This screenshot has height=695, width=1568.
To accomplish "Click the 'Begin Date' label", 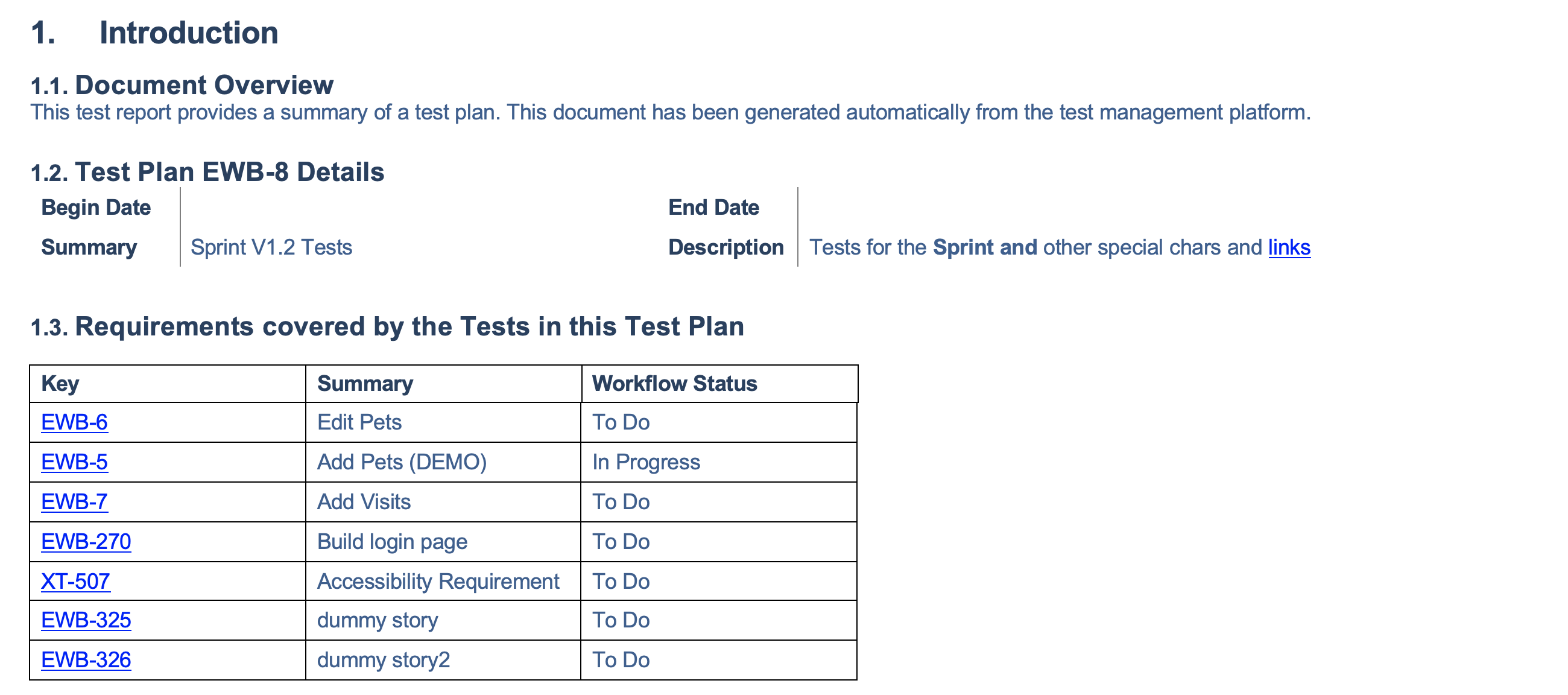I will (x=96, y=208).
